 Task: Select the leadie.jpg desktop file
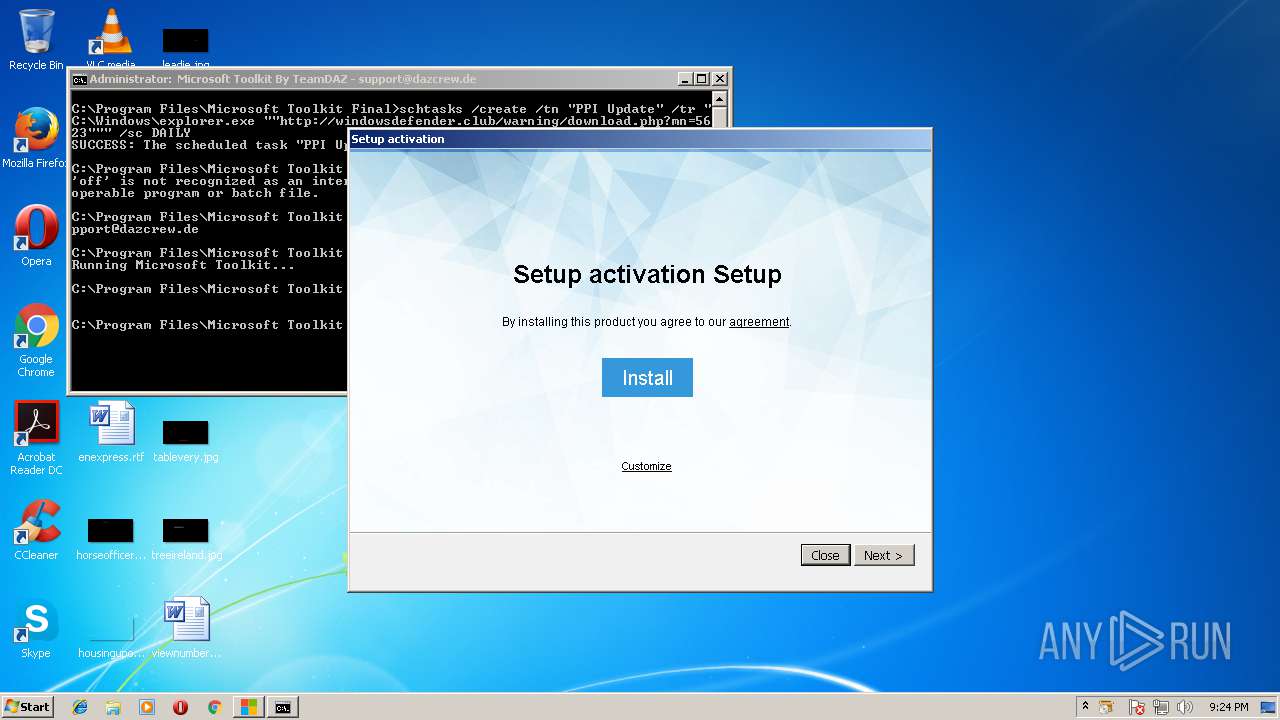(186, 48)
